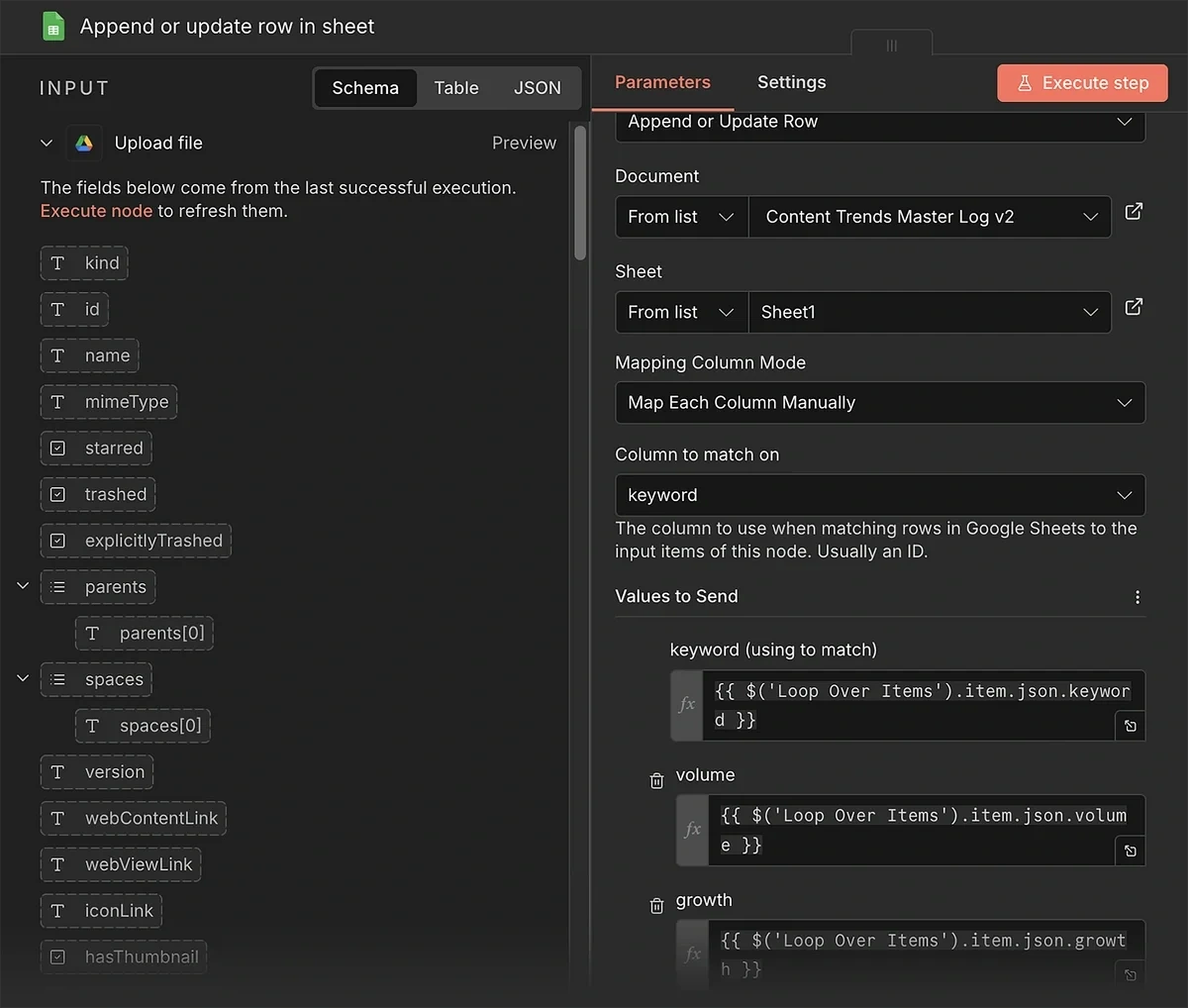The width and height of the screenshot is (1188, 1008).
Task: Click the Google Drive Upload file icon
Action: (x=84, y=144)
